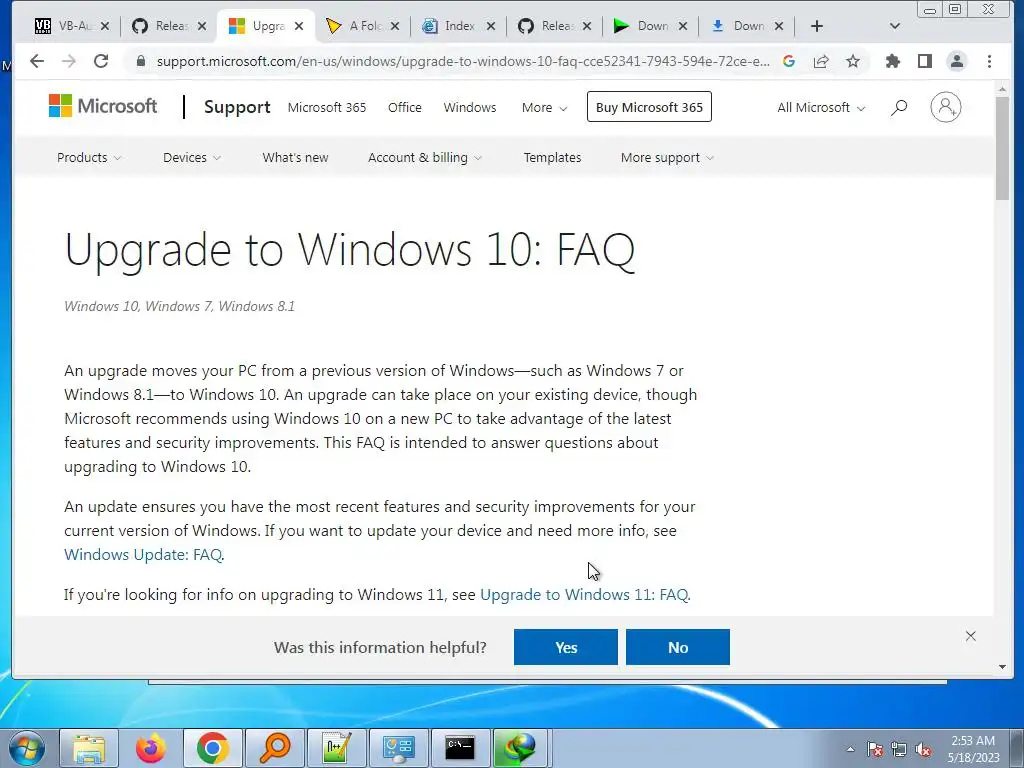Expand the More menu in the header
The height and width of the screenshot is (768, 1024).
tap(544, 108)
